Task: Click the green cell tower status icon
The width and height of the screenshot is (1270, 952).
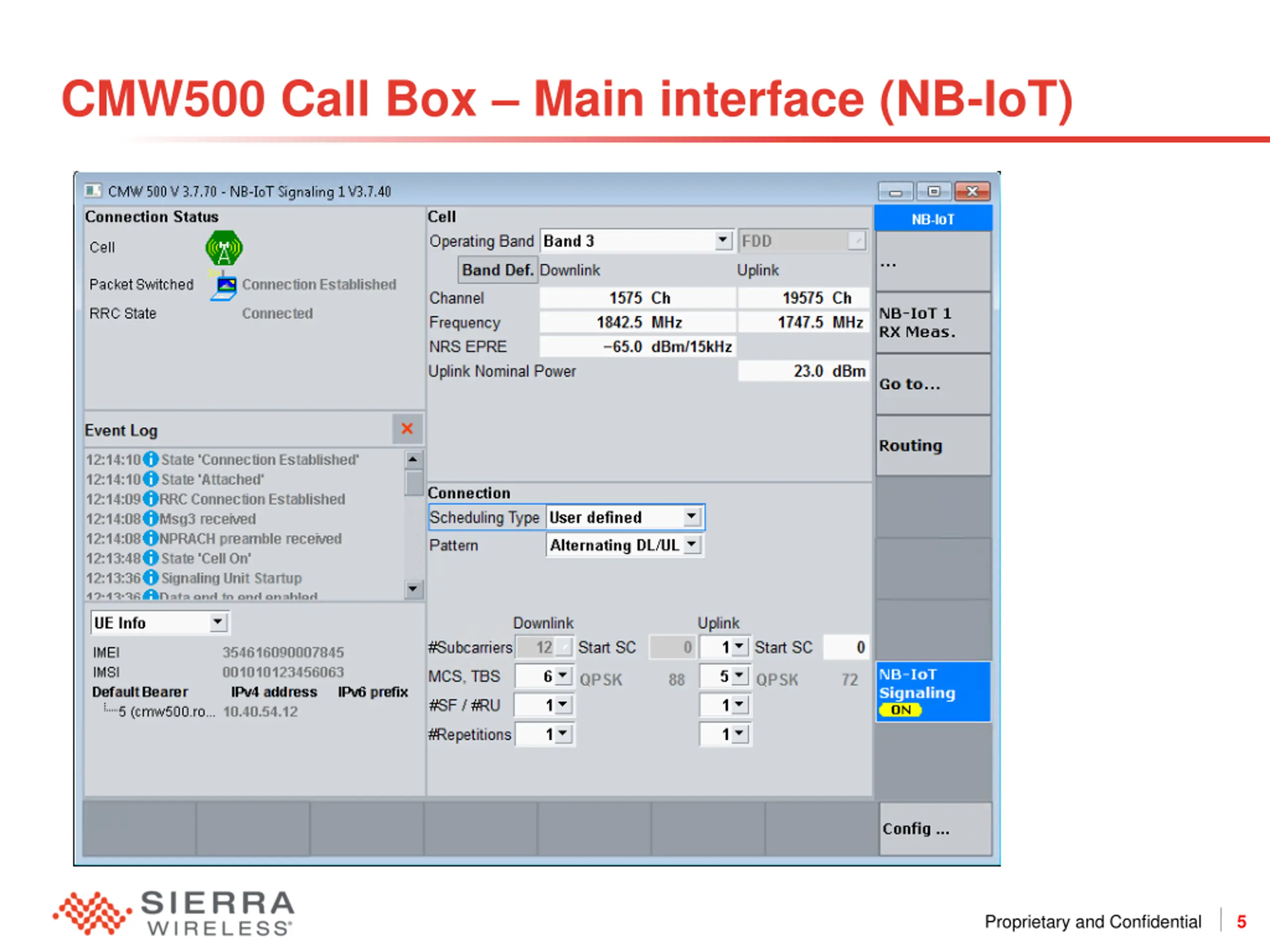Action: tap(224, 248)
